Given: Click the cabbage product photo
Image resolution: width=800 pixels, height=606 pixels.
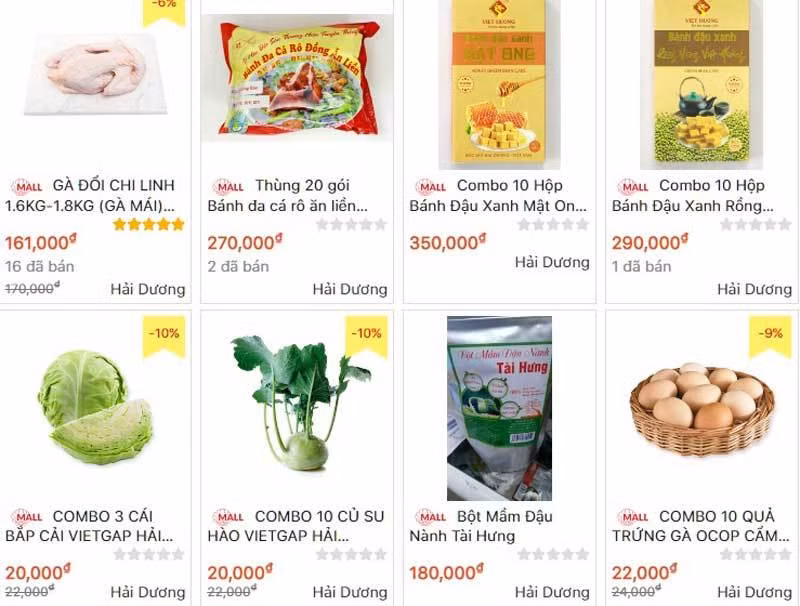Looking at the screenshot, I should pyautogui.click(x=95, y=407).
